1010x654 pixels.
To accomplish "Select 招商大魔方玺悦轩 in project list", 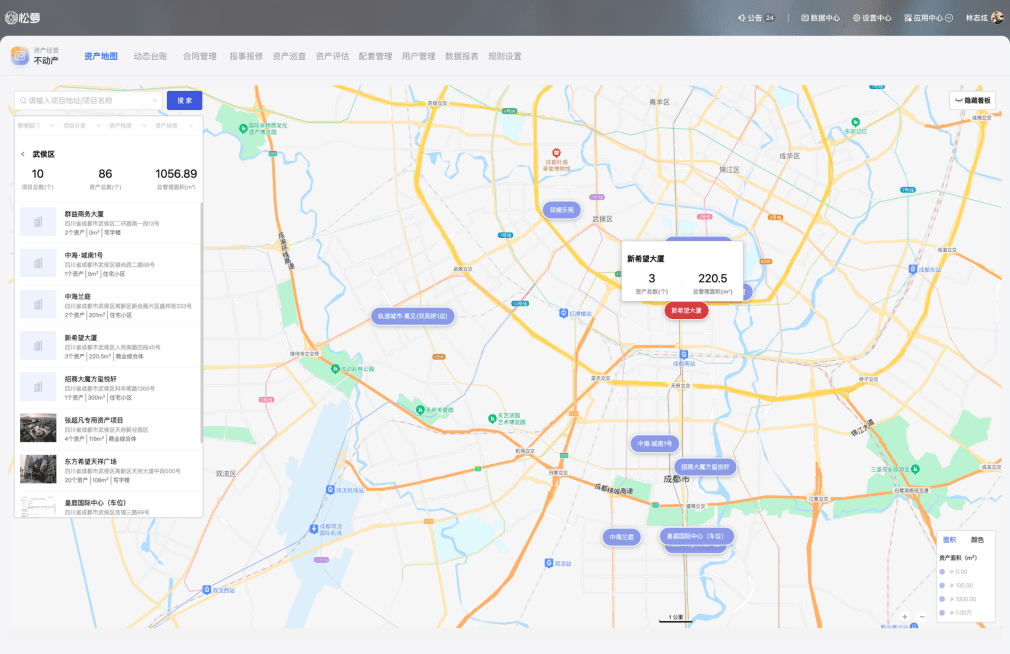I will (x=108, y=388).
